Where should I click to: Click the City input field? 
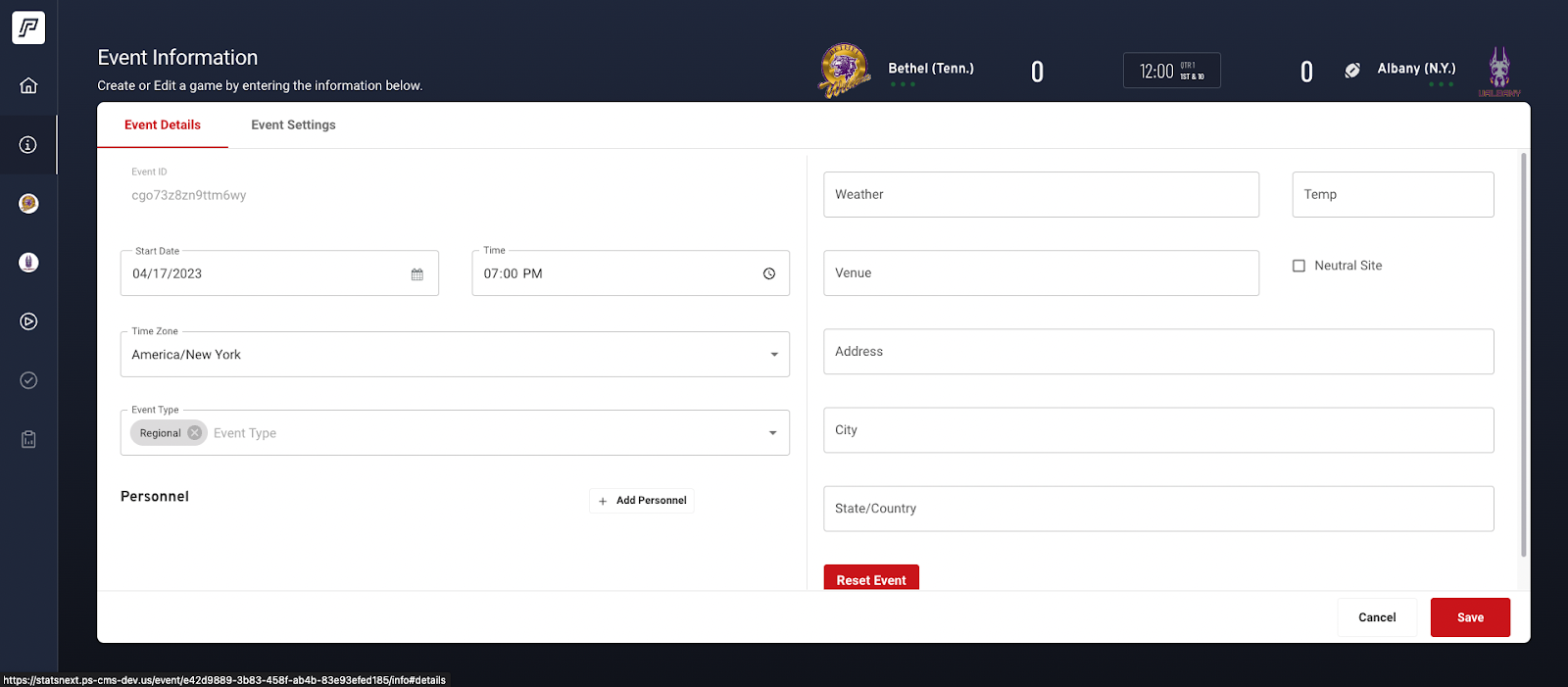click(x=1158, y=430)
